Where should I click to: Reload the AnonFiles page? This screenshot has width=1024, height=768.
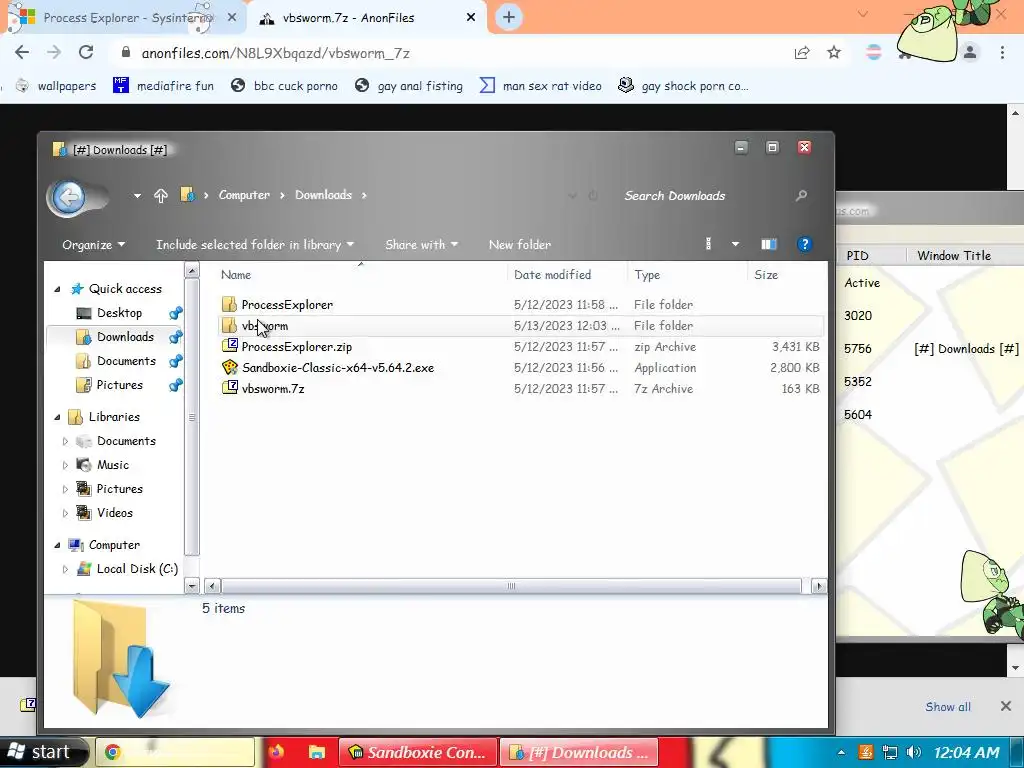pos(86,52)
